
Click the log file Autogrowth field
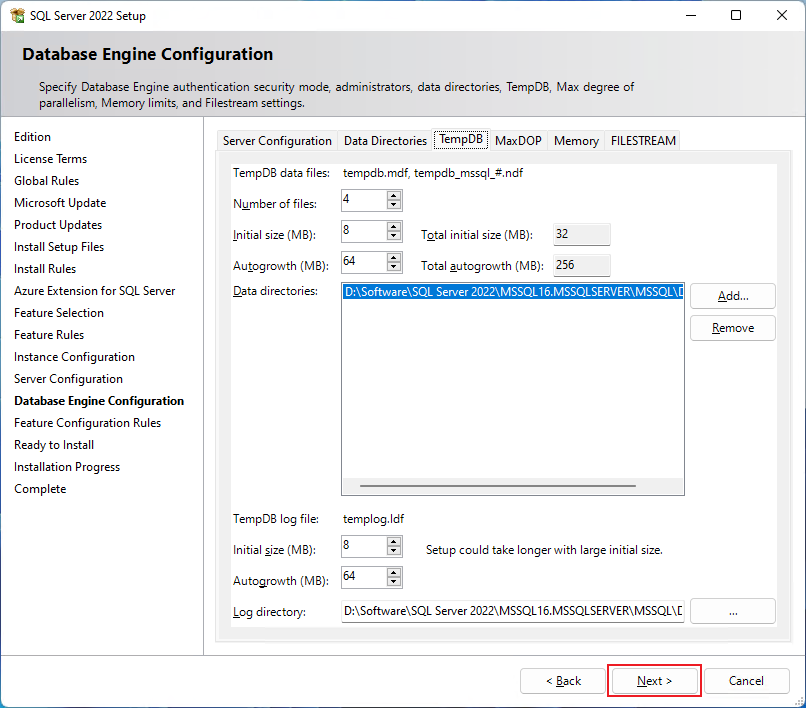[364, 577]
